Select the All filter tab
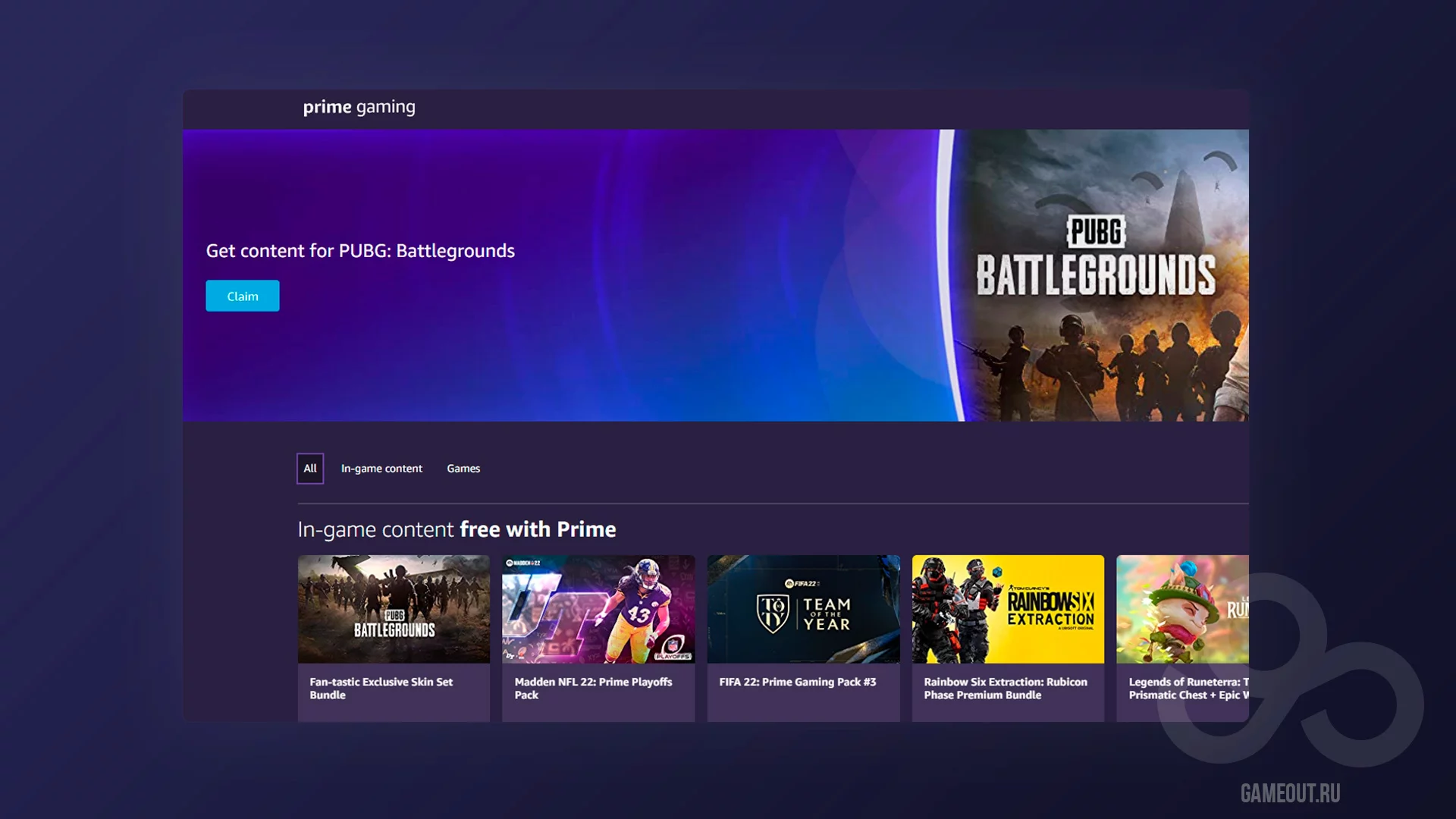The width and height of the screenshot is (1456, 819). point(310,469)
